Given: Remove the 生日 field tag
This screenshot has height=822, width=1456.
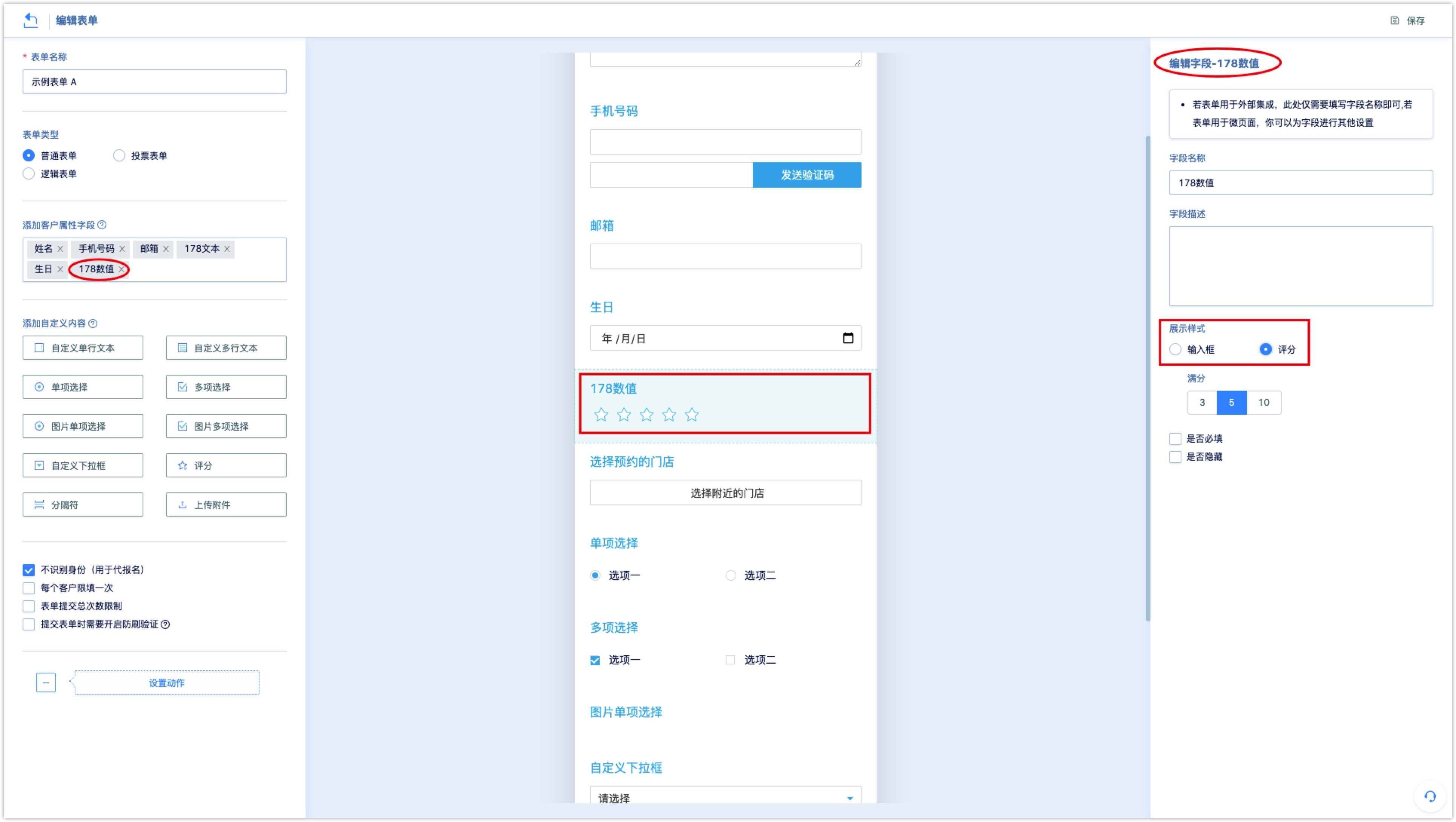Looking at the screenshot, I should [60, 269].
